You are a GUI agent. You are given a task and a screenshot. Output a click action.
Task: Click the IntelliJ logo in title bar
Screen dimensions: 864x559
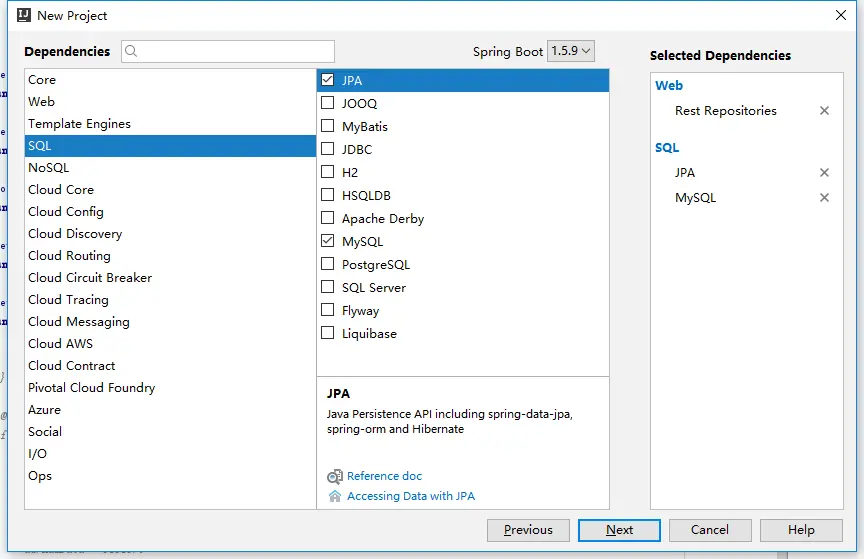24,15
